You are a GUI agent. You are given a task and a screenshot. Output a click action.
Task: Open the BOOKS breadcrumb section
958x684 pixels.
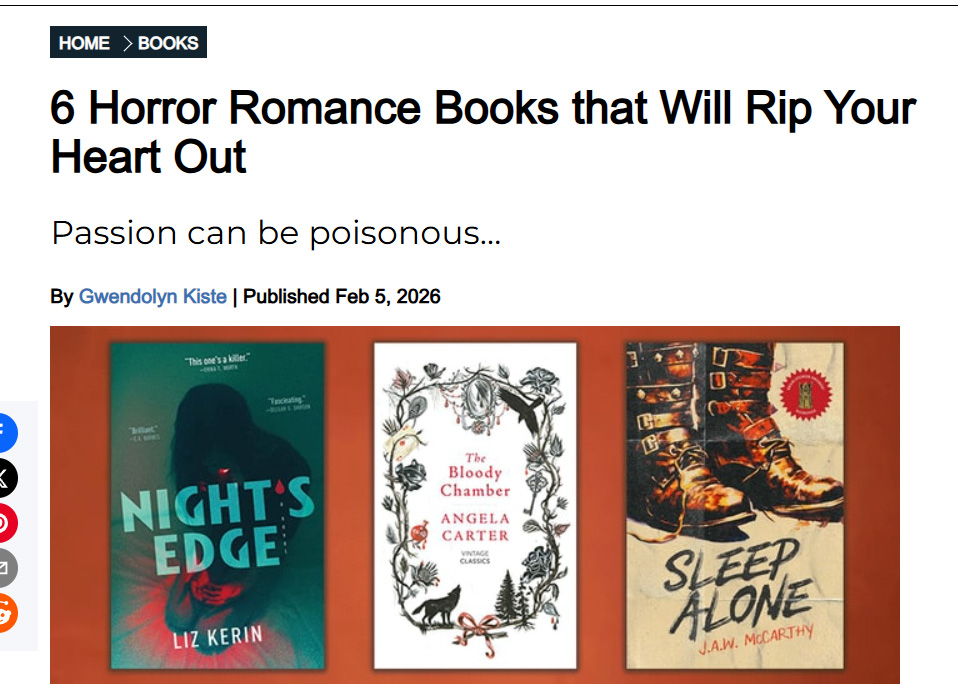point(168,43)
